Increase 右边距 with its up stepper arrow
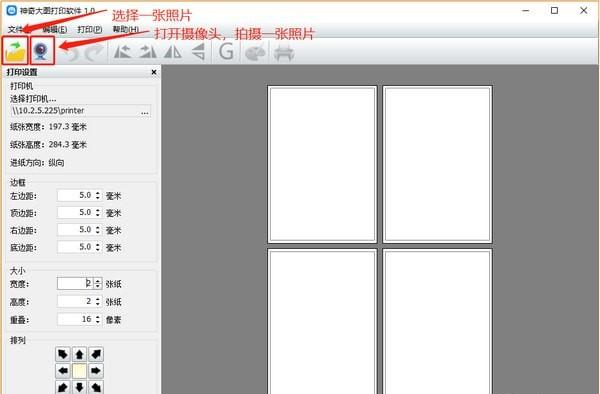The image size is (600, 394). tap(98, 227)
